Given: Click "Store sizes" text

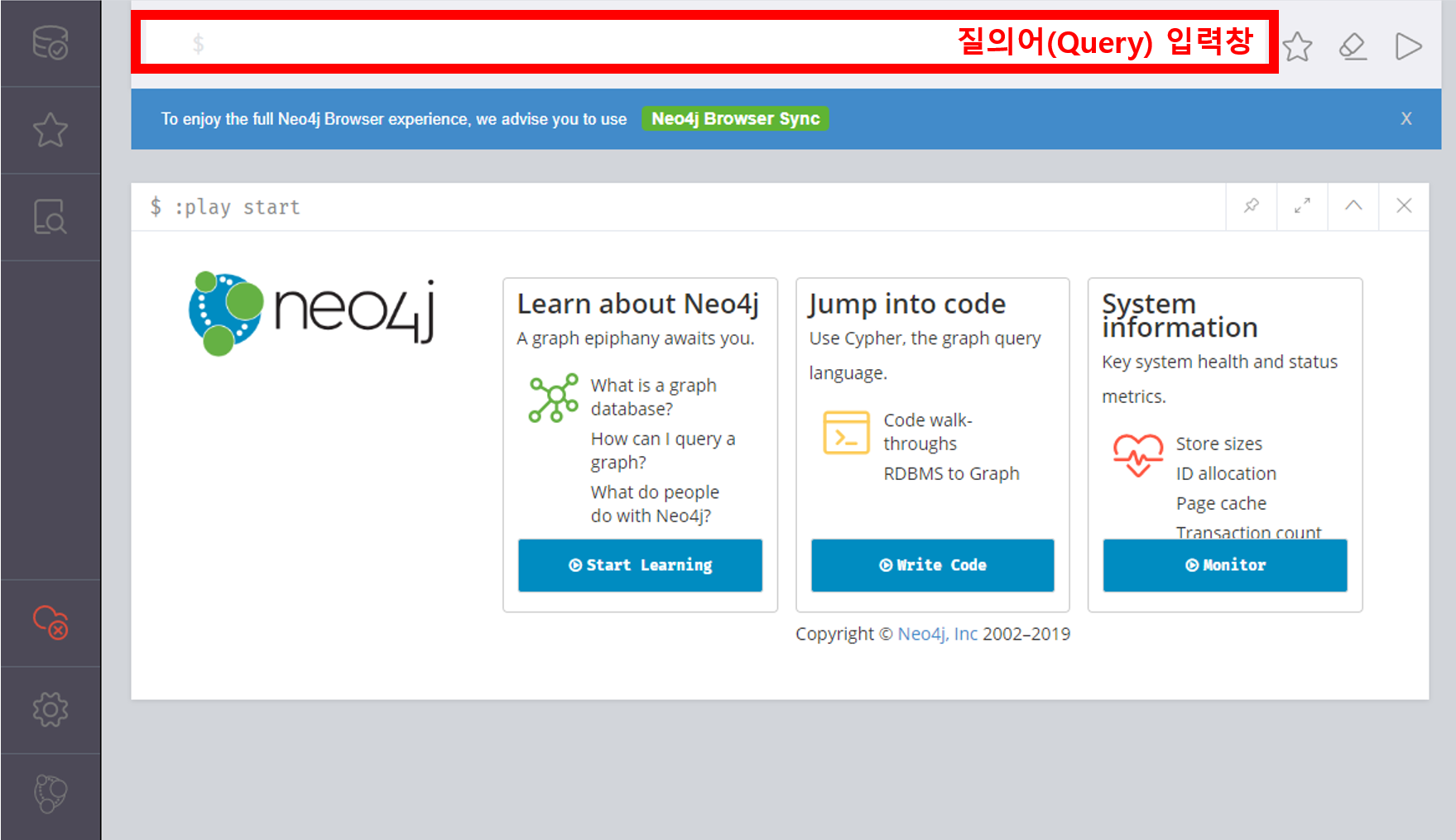Looking at the screenshot, I should (1218, 444).
